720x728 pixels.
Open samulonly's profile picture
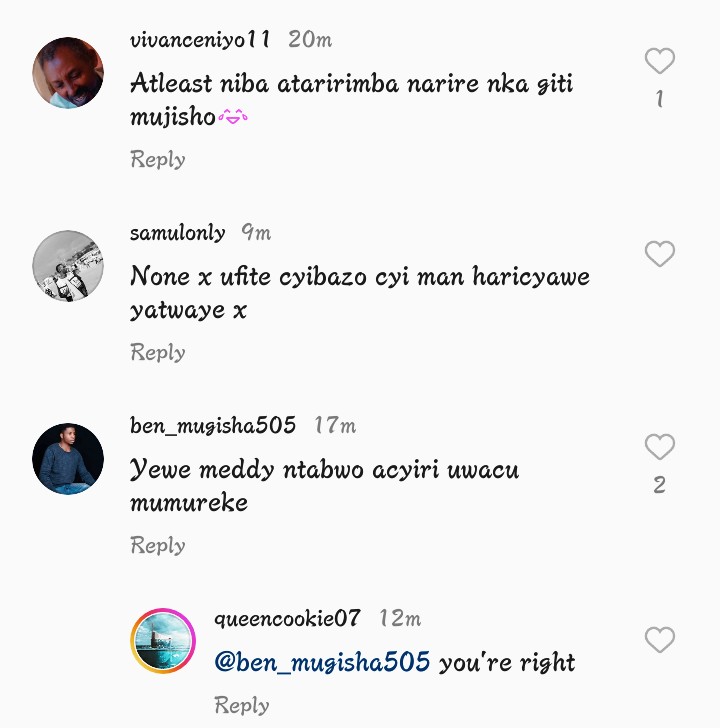click(68, 265)
